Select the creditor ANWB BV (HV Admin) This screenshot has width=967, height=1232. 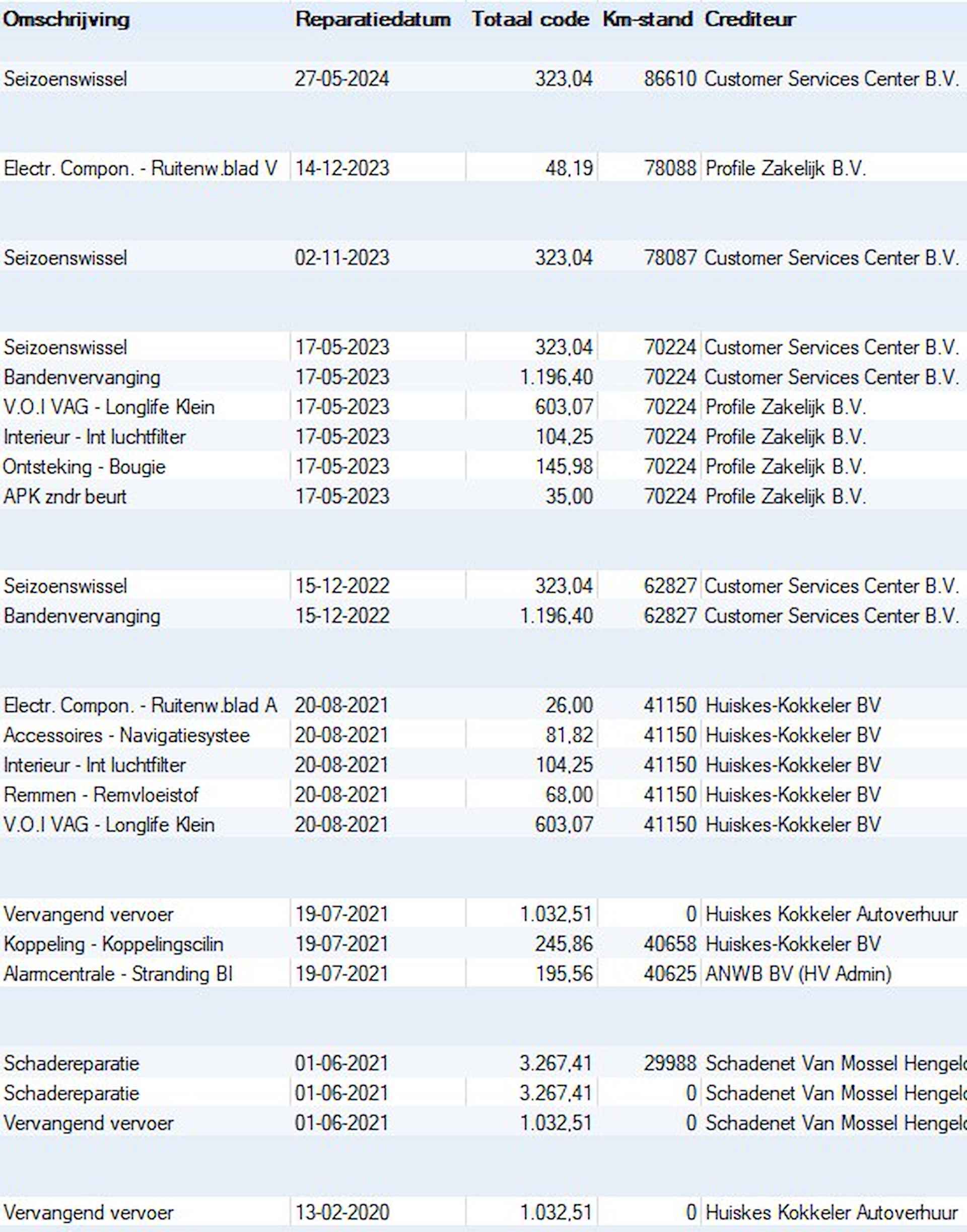pos(798,975)
